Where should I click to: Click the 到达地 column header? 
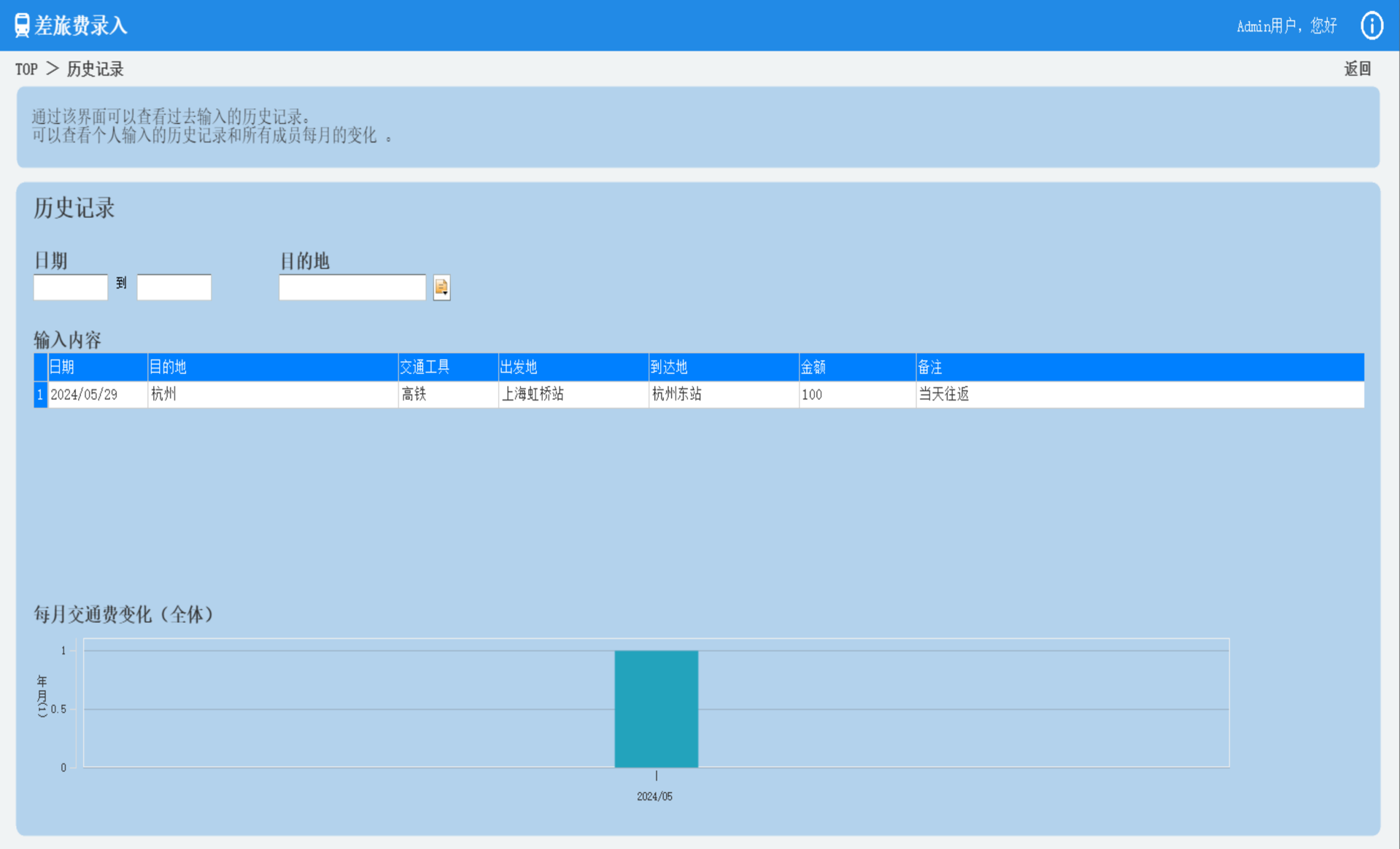(723, 367)
